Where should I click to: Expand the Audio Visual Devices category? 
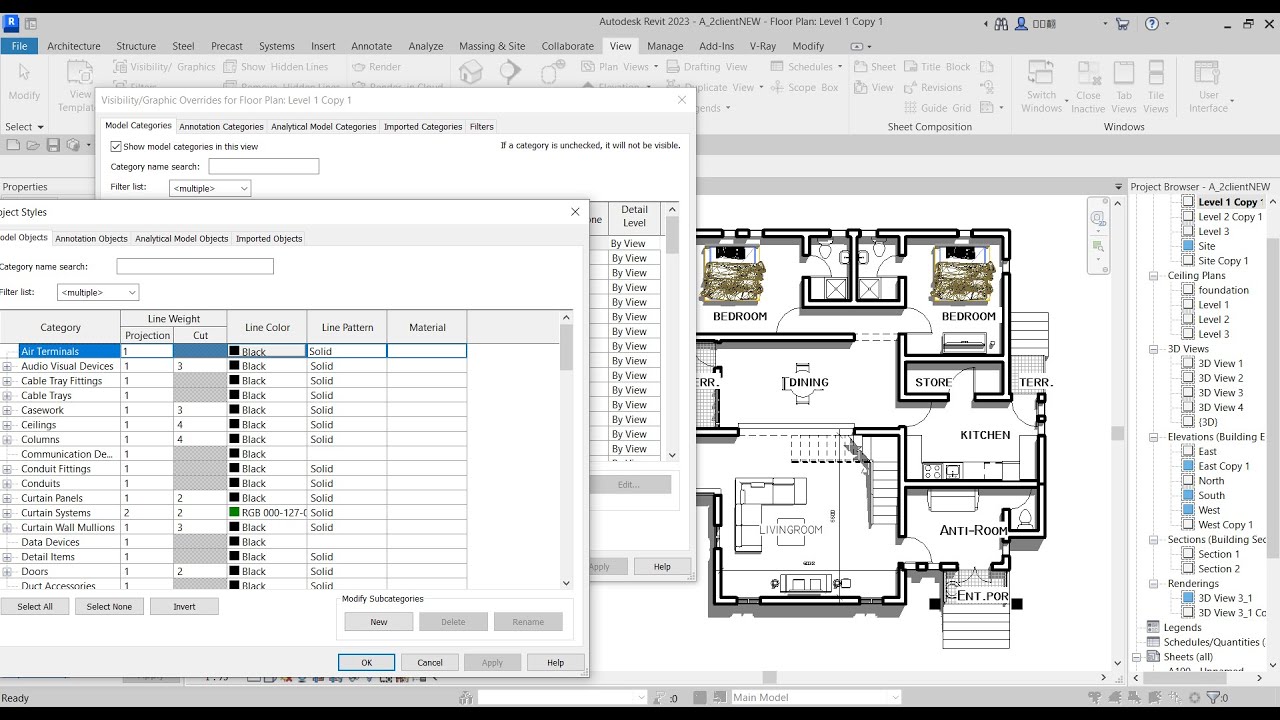click(x=7, y=366)
